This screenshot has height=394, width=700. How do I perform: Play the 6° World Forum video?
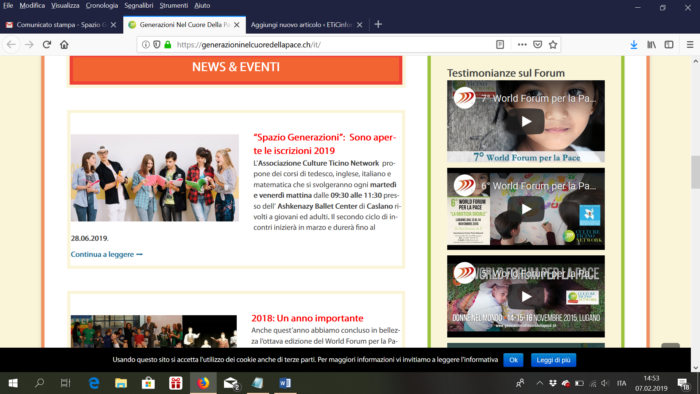point(526,209)
